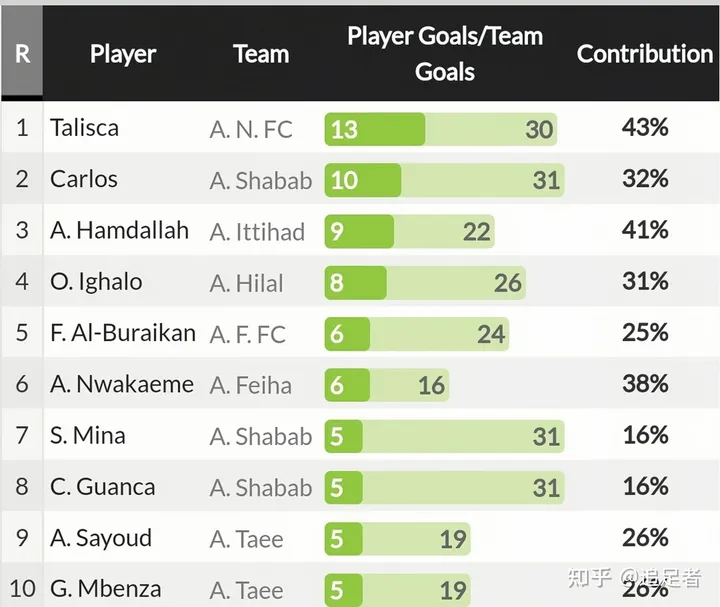Click A. Hamdallah's 9-goal green bar
This screenshot has height=607, width=720.
click(359, 232)
